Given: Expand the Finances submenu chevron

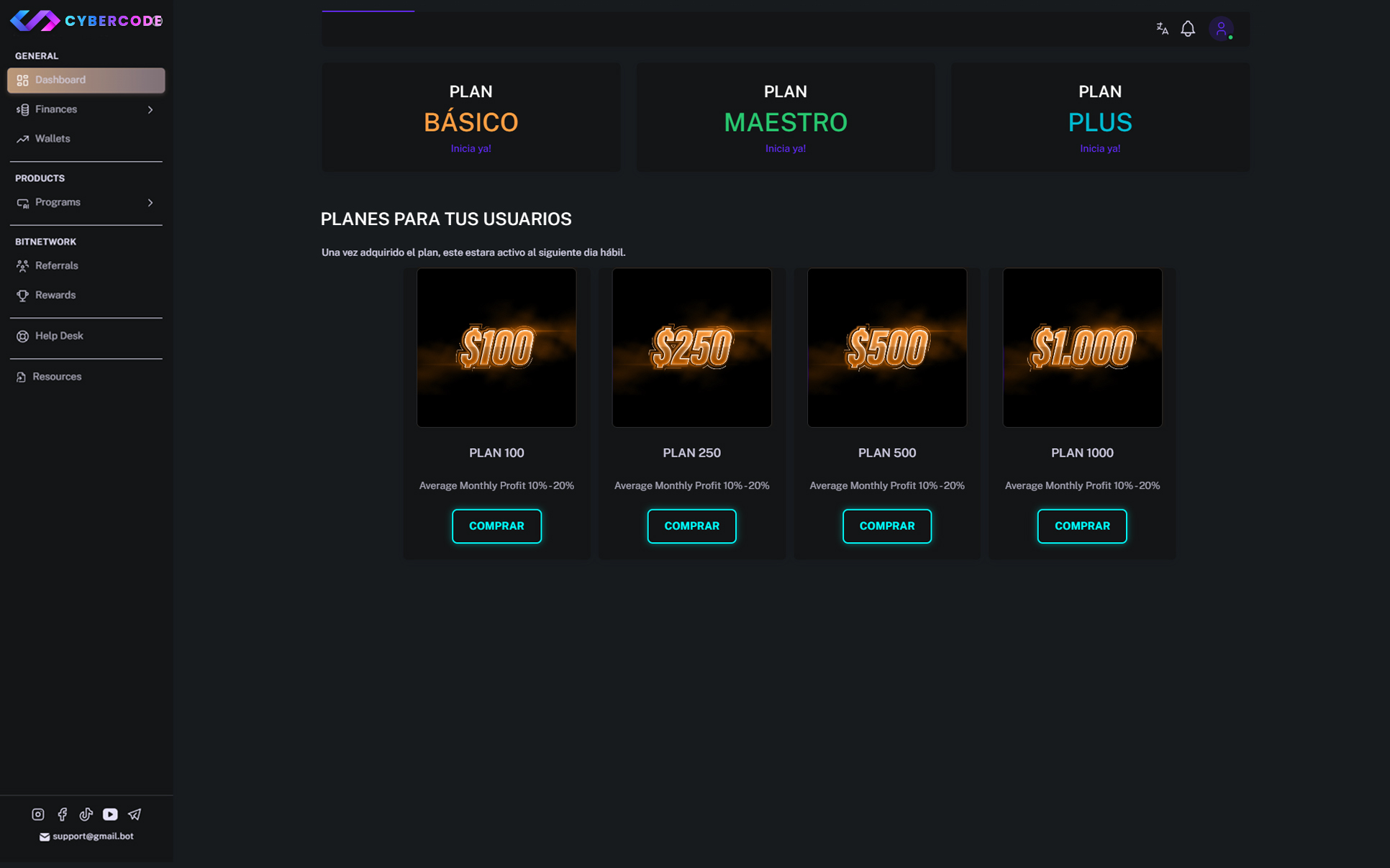Looking at the screenshot, I should coord(150,110).
